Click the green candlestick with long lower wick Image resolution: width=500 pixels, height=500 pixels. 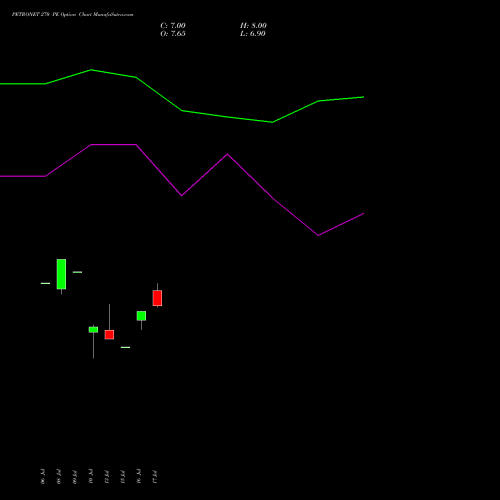(x=93, y=330)
